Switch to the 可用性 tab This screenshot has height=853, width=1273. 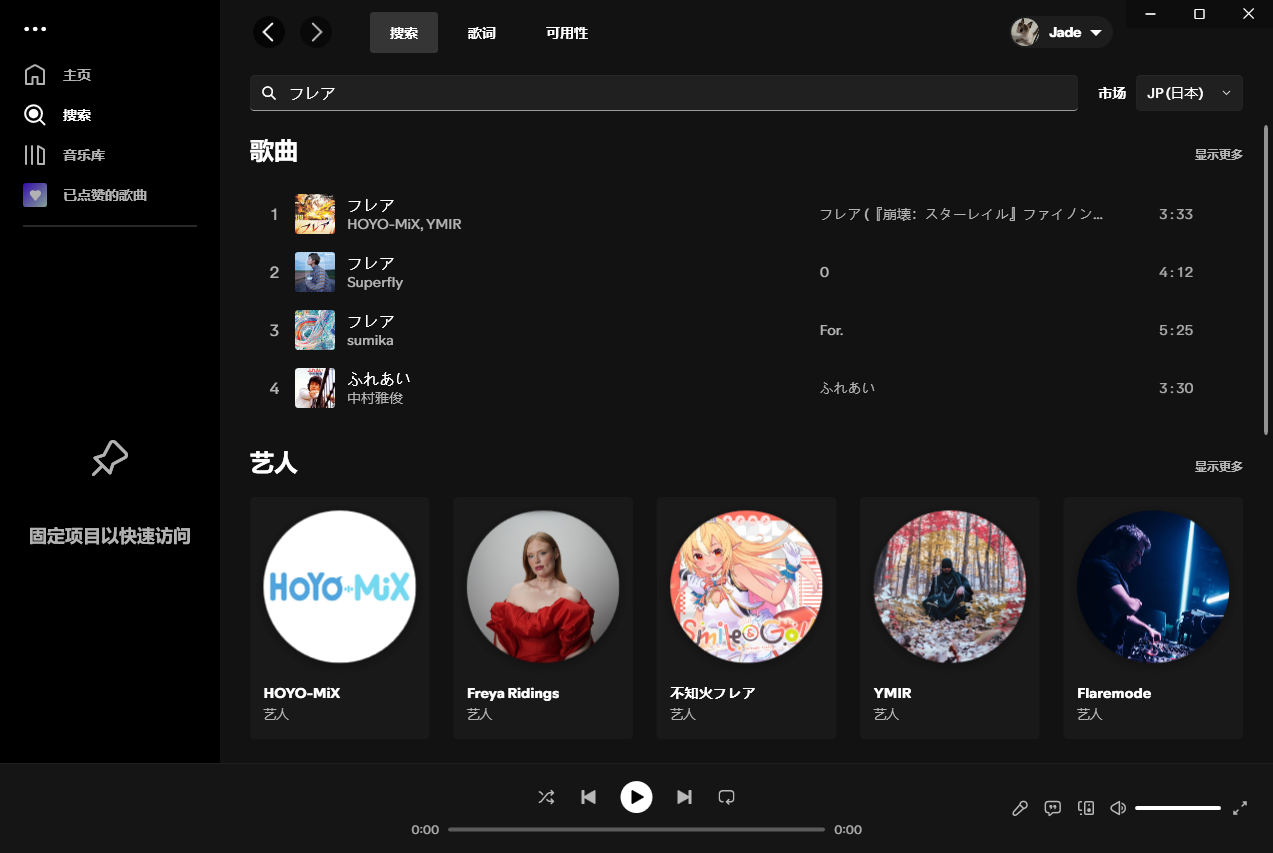566,33
